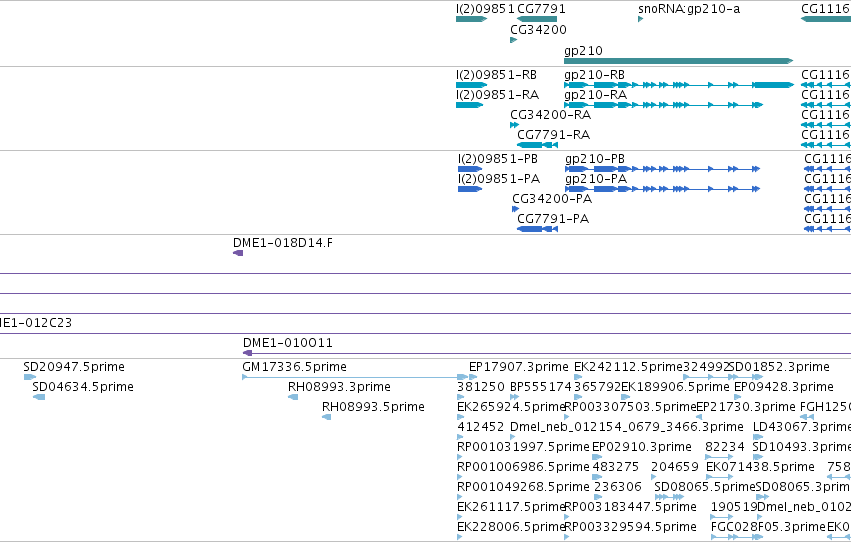
Task: Select the 82234 feature label
Action: [x=725, y=448]
